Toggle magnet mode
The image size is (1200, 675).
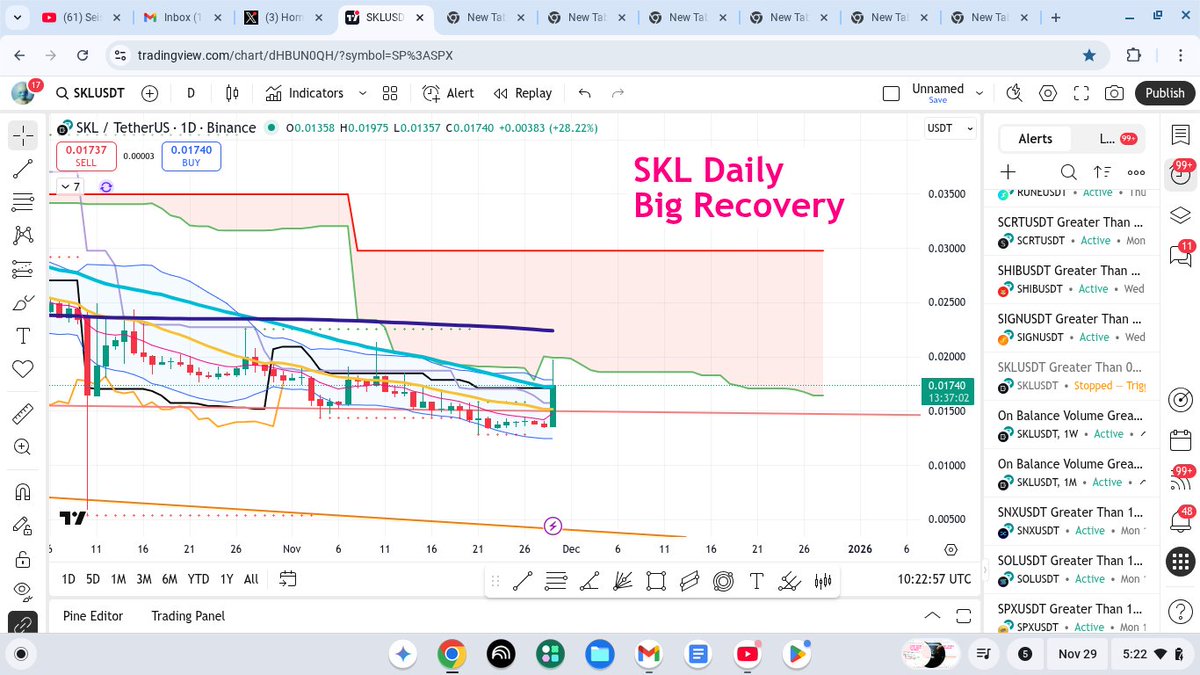pos(24,491)
